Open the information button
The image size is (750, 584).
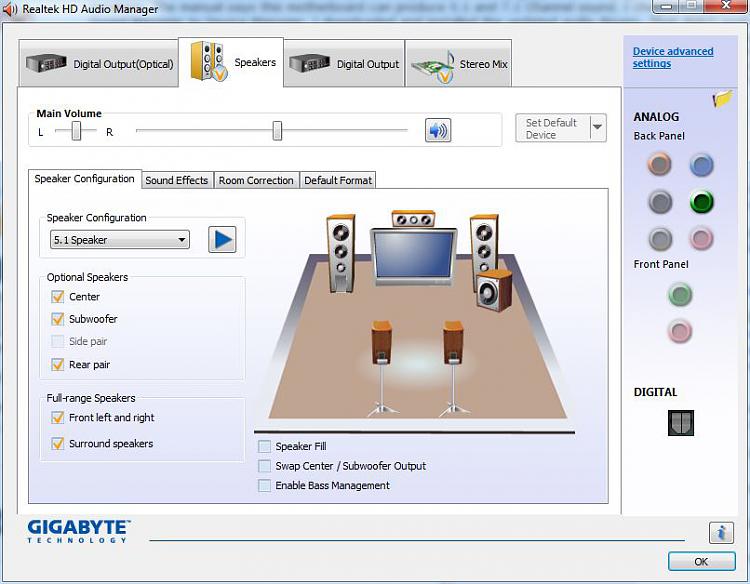point(721,532)
